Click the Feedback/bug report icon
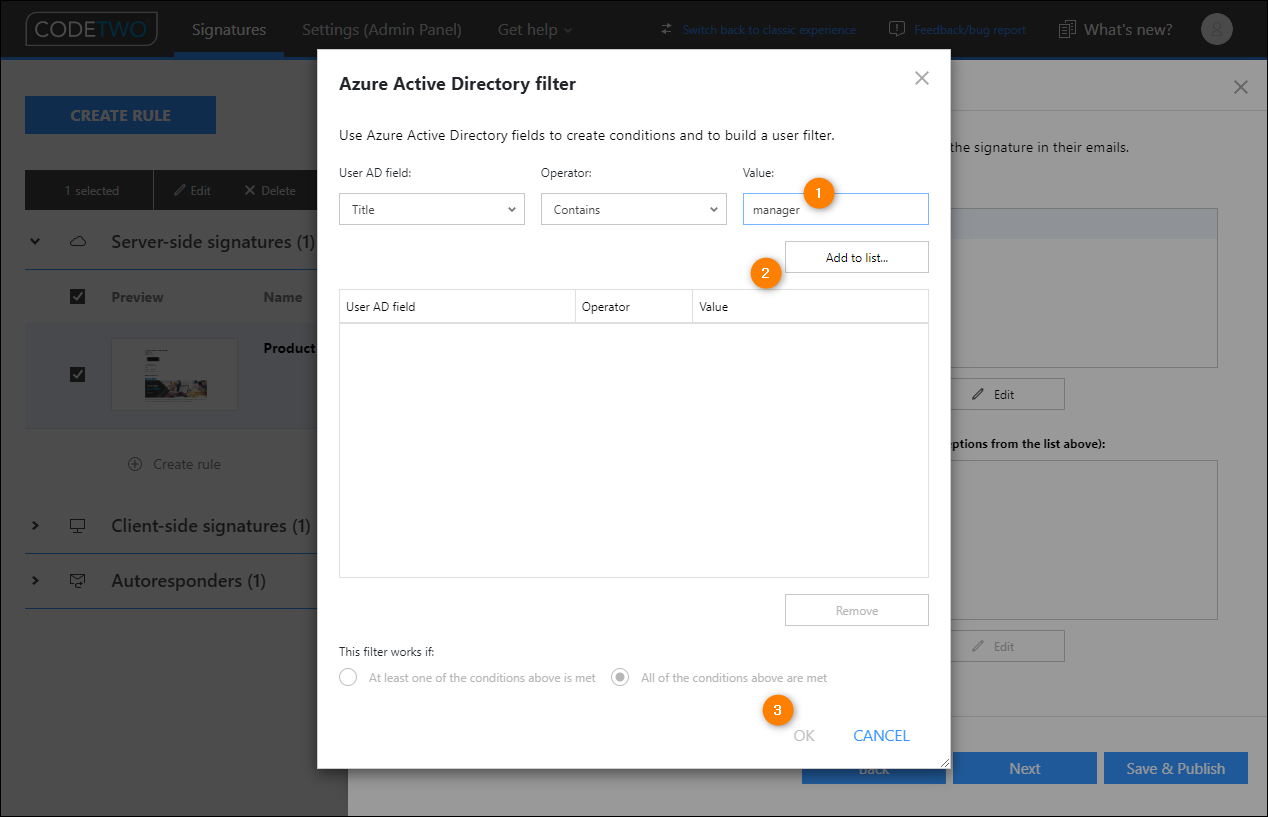 coord(897,30)
